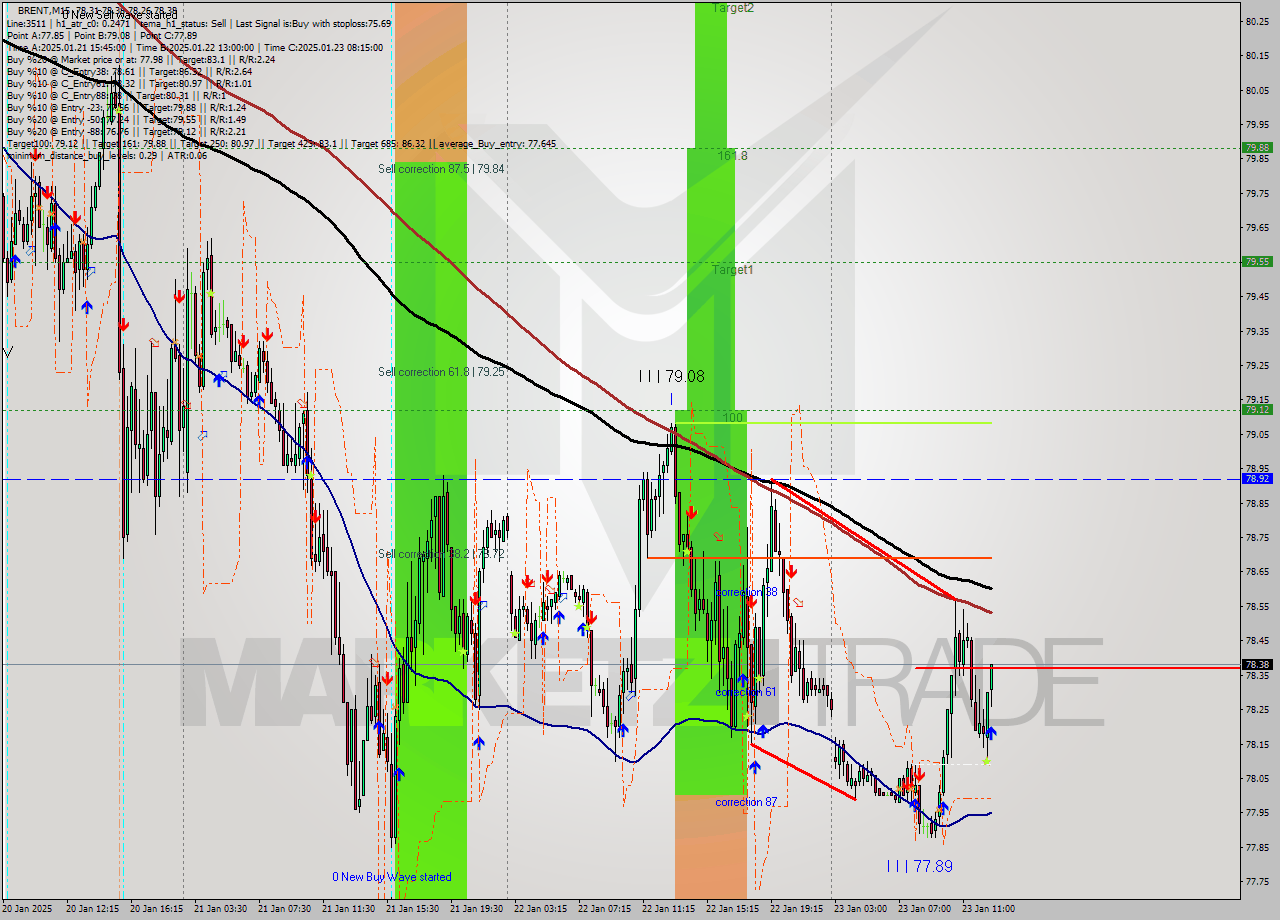The image size is (1280, 920).
Task: Click the Target1 label
Action: pos(733,270)
